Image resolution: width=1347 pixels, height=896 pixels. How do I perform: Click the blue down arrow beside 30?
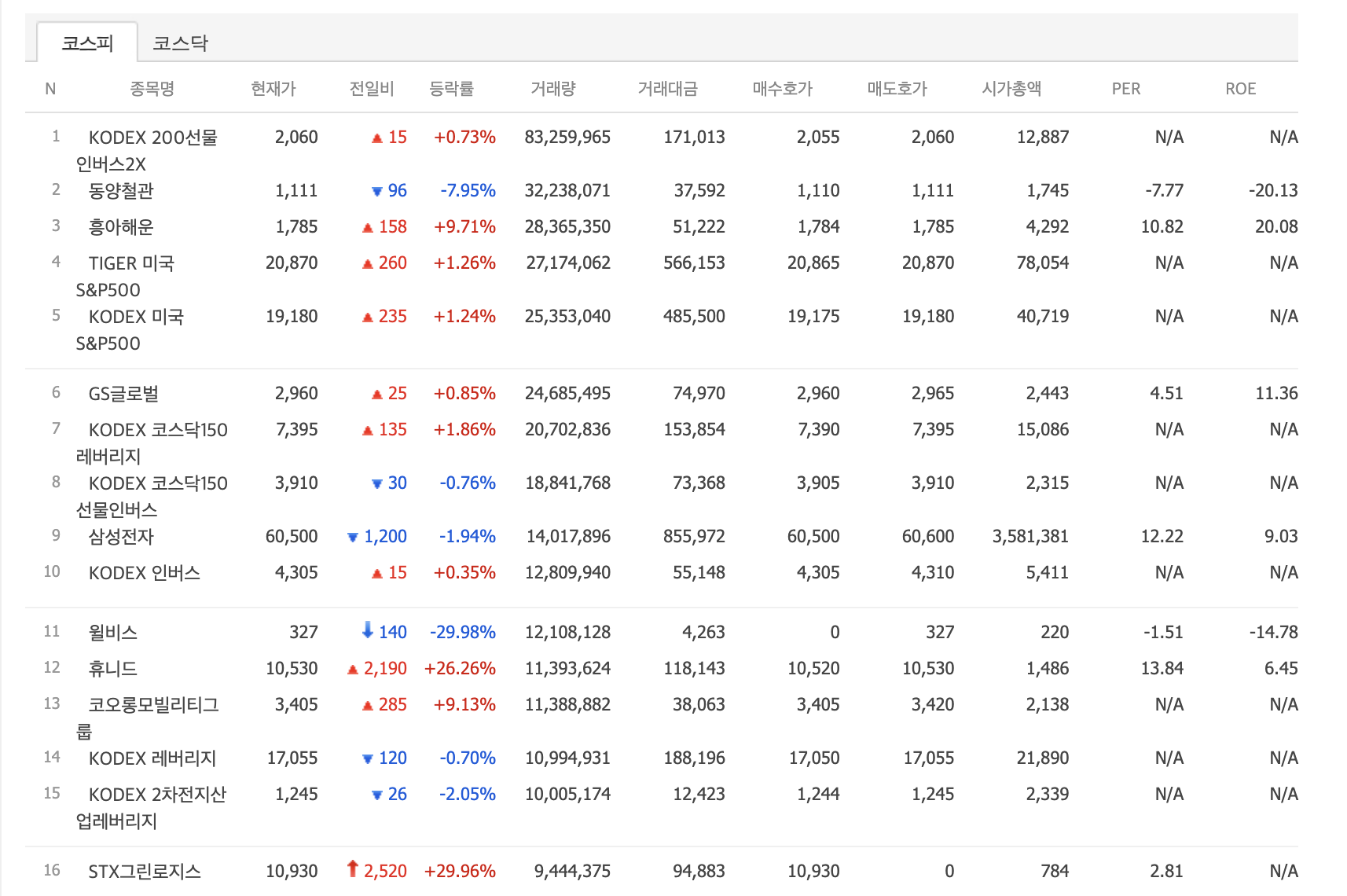377,483
